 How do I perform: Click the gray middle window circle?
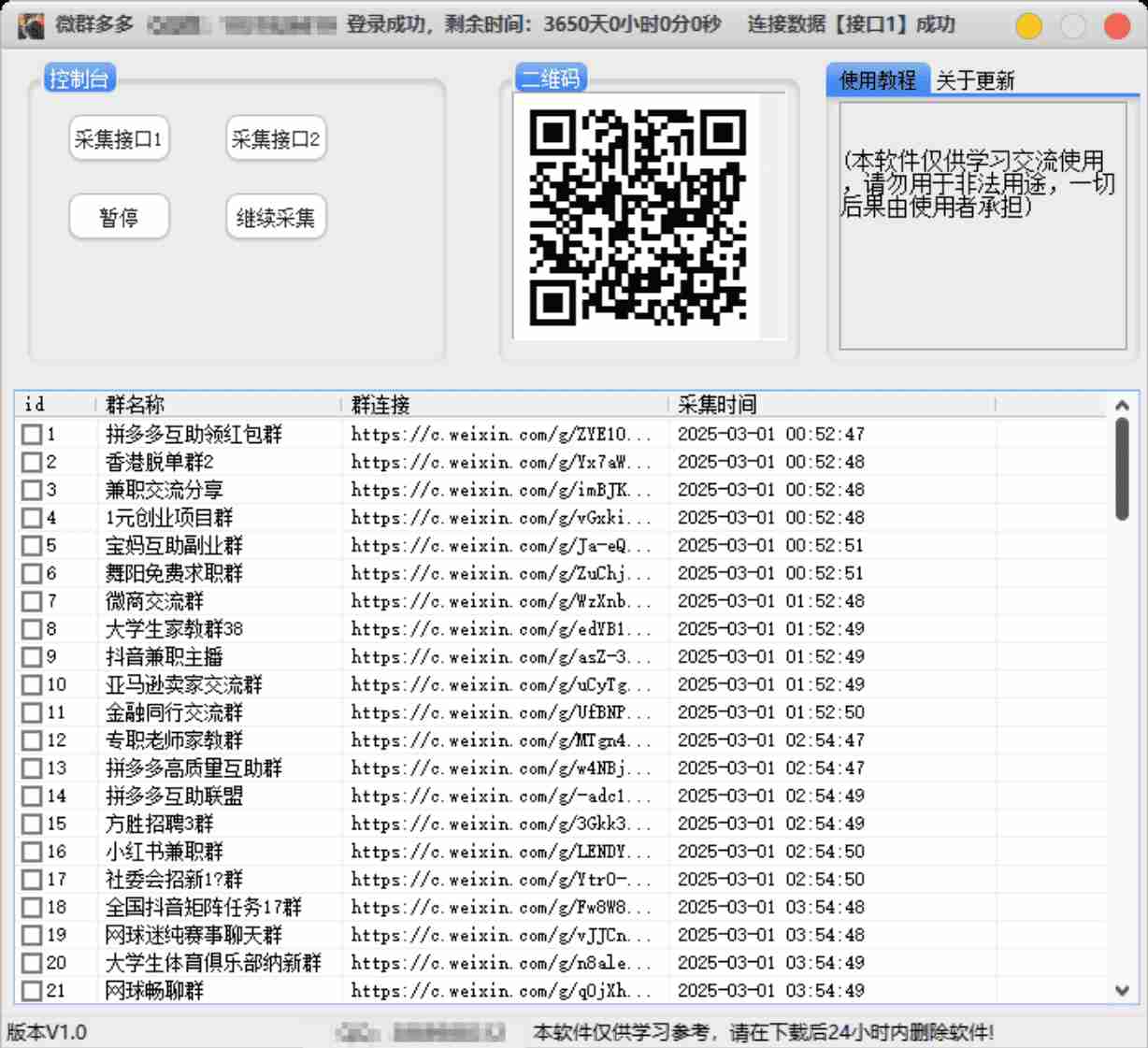(1073, 26)
